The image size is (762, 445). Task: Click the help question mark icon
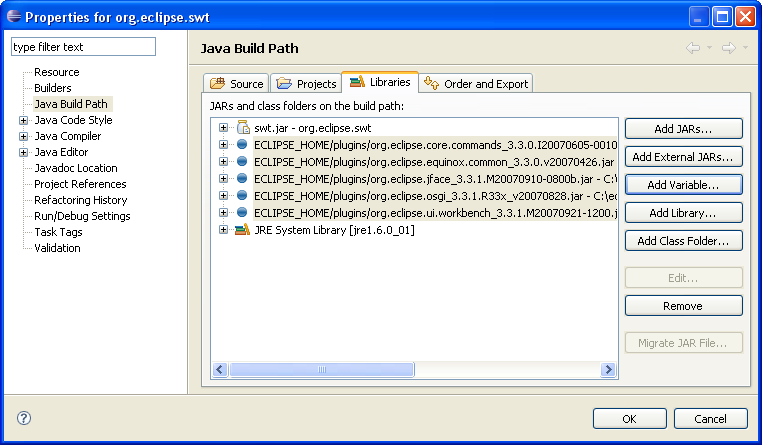[x=24, y=418]
